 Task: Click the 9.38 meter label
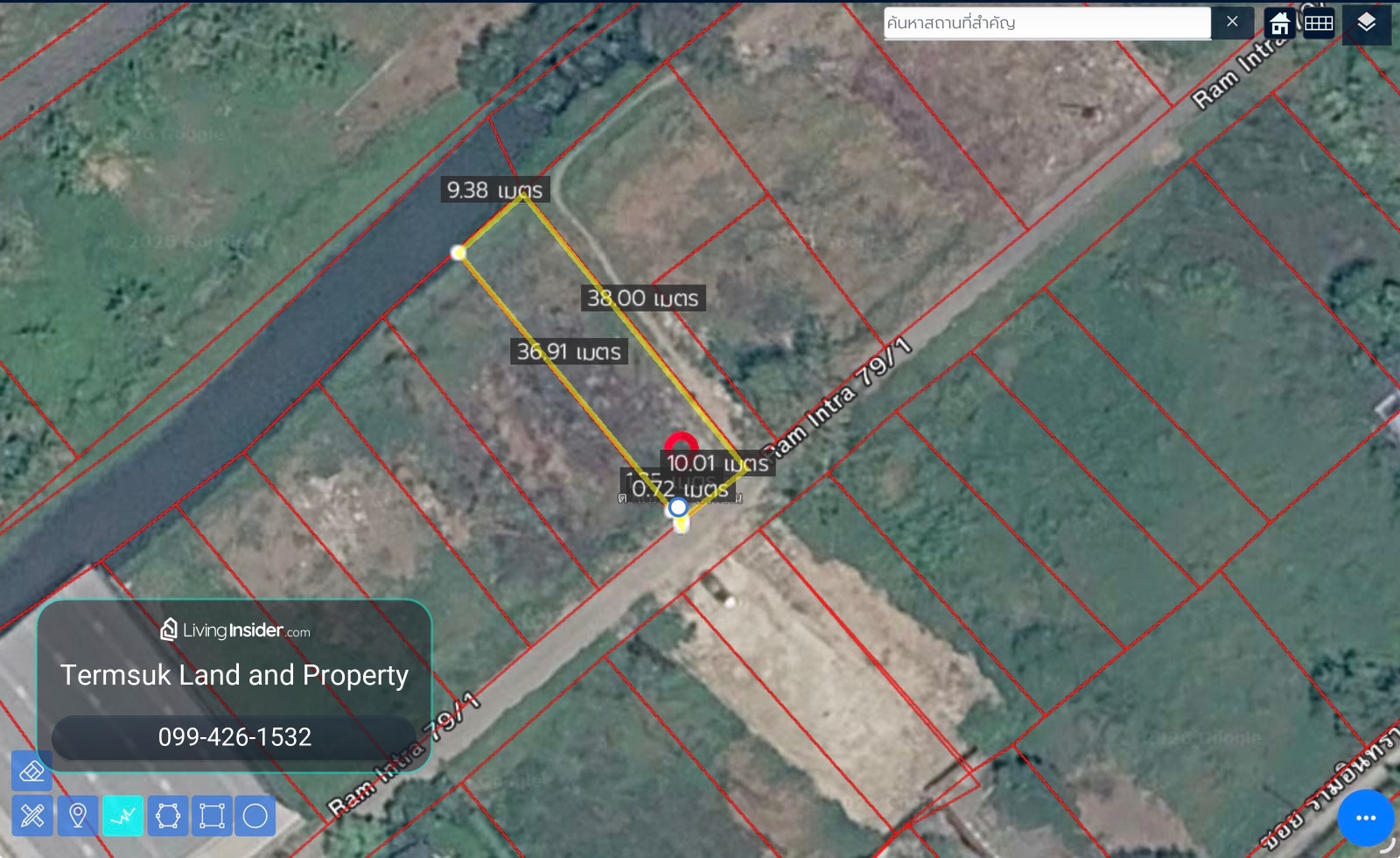(494, 190)
